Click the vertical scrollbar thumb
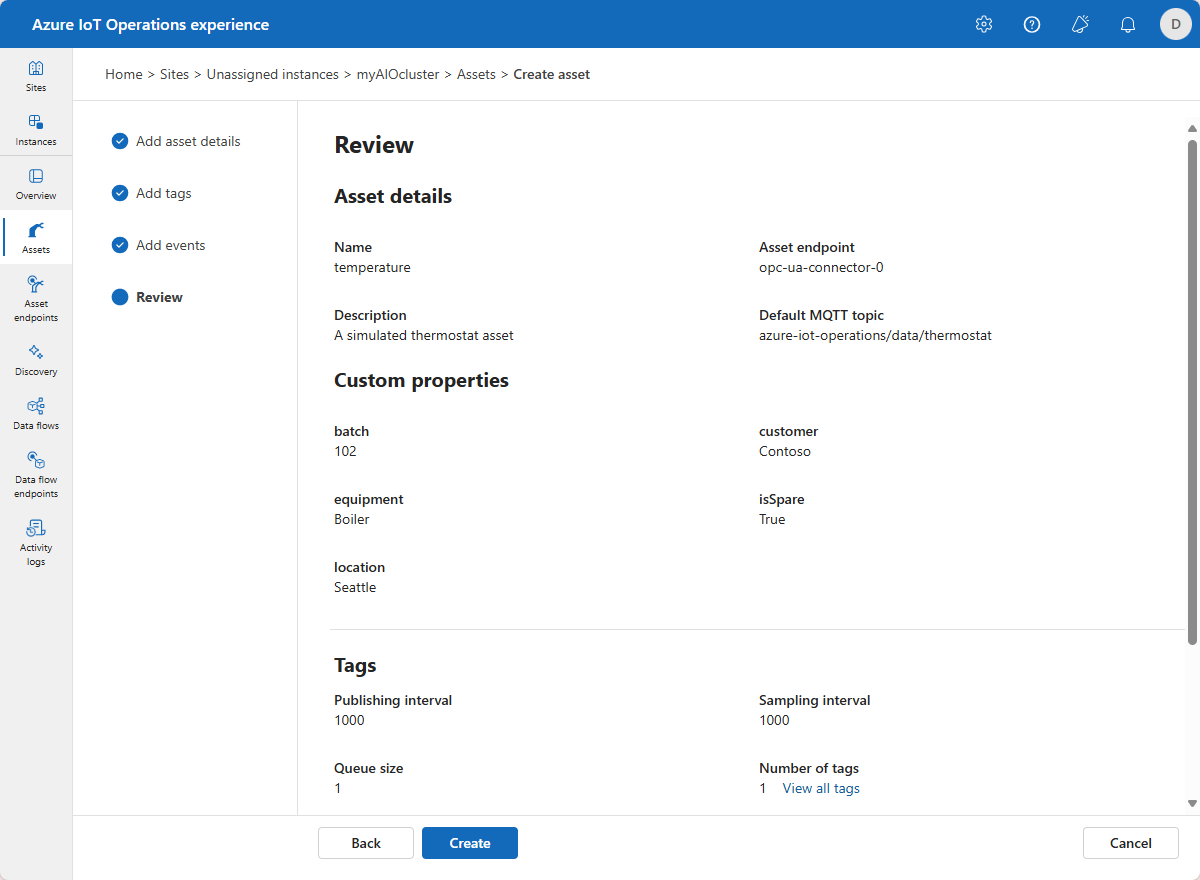This screenshot has width=1200, height=880. [x=1192, y=392]
